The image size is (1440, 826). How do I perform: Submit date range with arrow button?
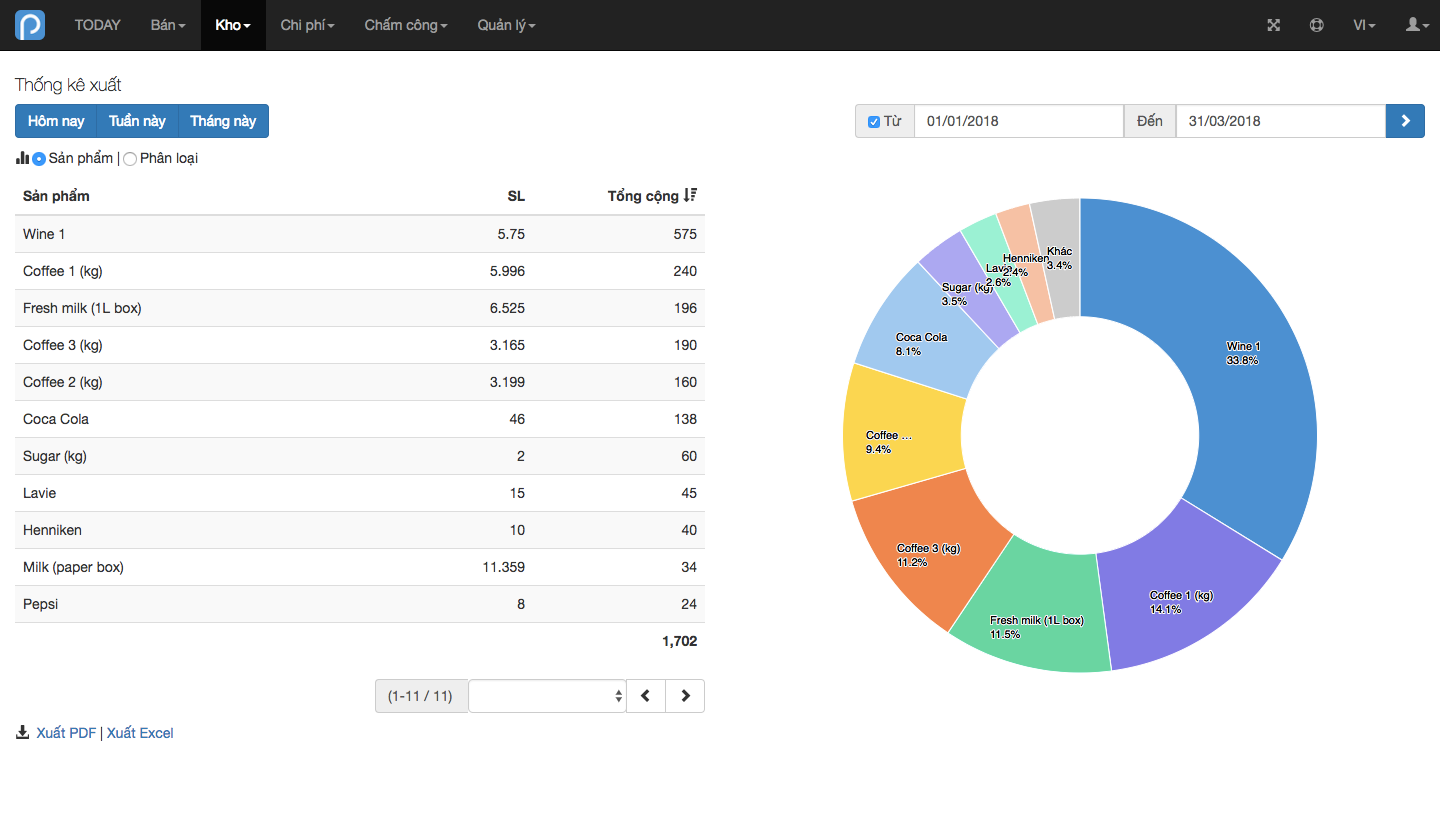pos(1405,121)
